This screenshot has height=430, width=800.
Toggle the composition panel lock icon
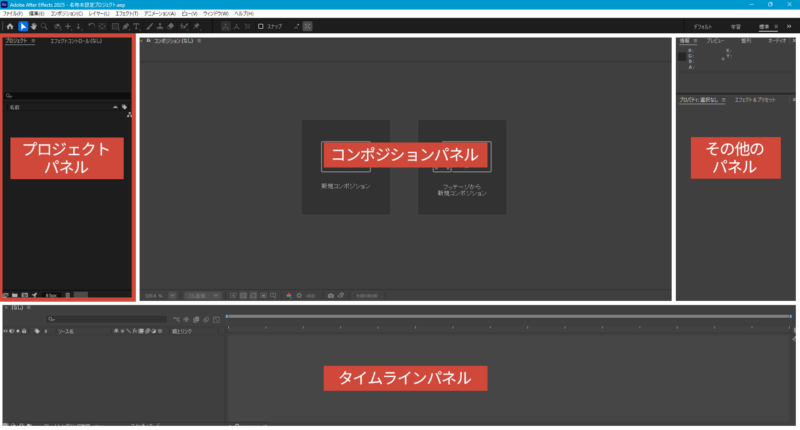[x=148, y=41]
